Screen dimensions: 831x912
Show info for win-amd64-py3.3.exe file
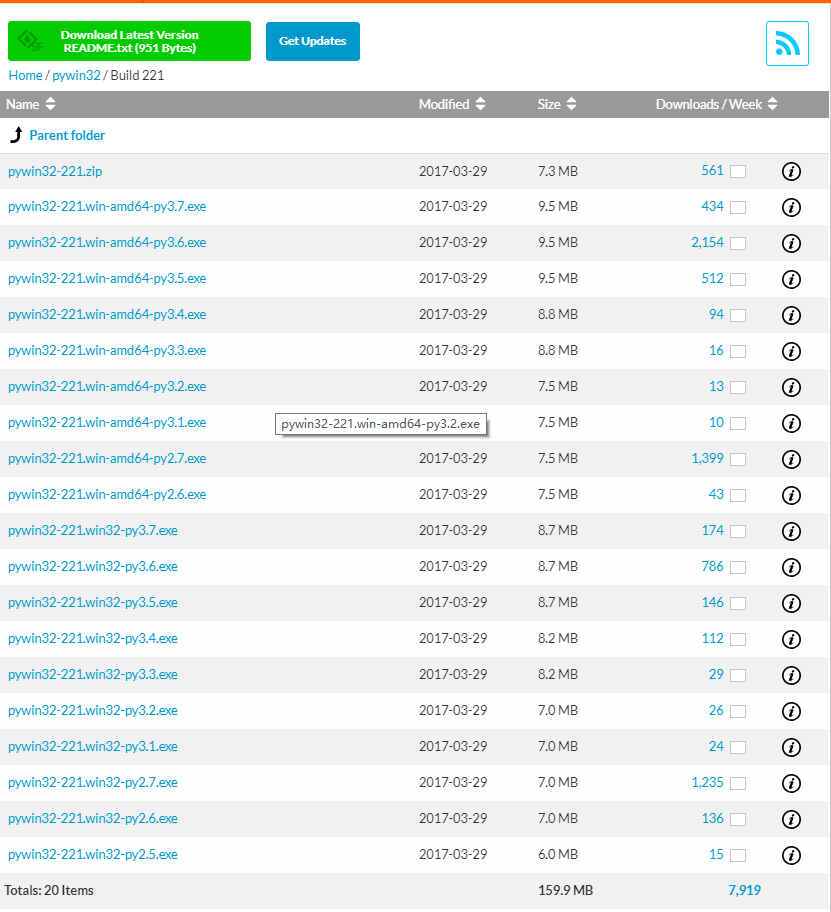coord(791,351)
